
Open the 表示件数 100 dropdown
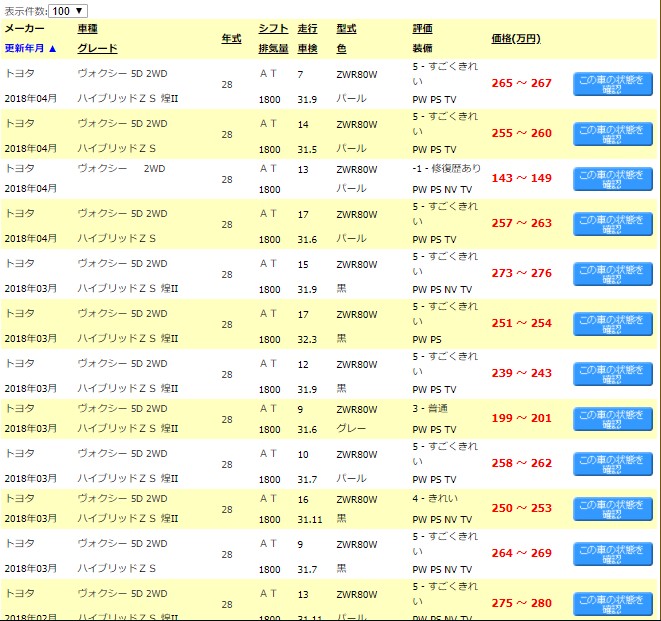(68, 11)
